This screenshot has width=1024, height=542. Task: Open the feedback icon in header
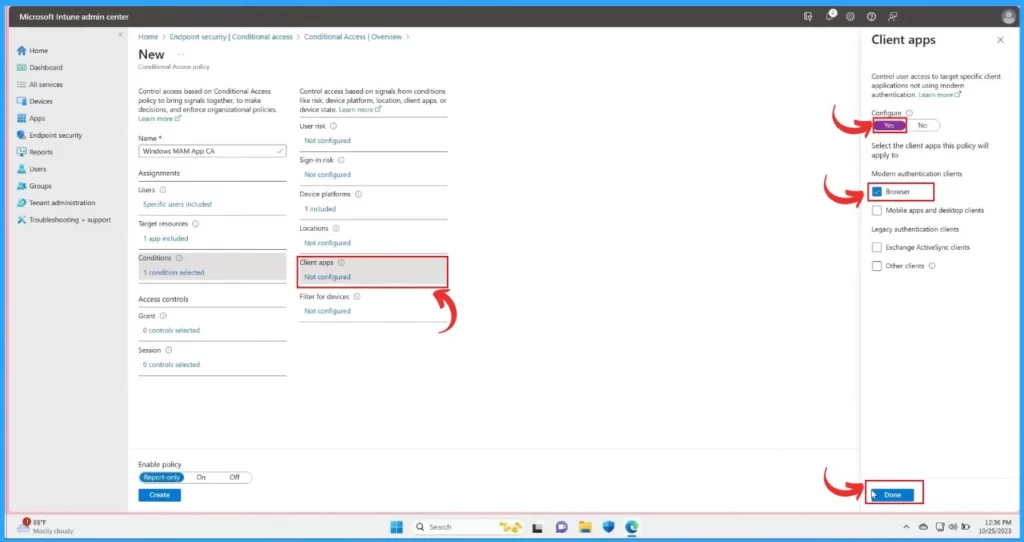pos(892,16)
